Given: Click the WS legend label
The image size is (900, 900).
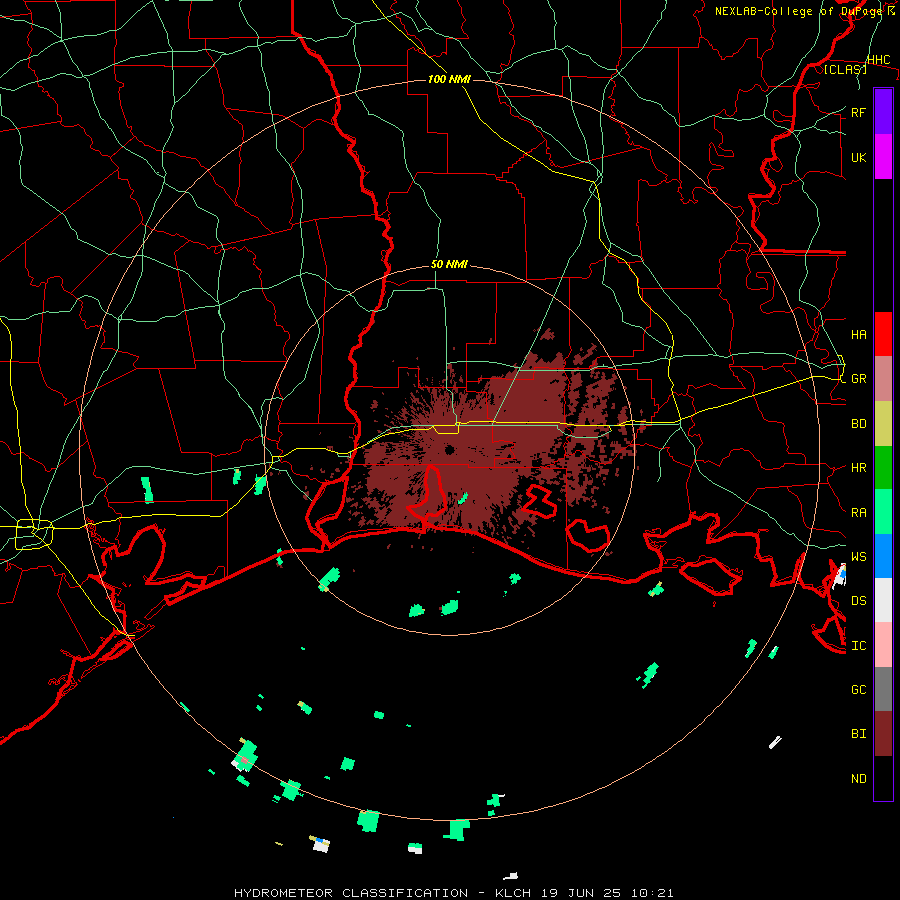Looking at the screenshot, I should [858, 556].
